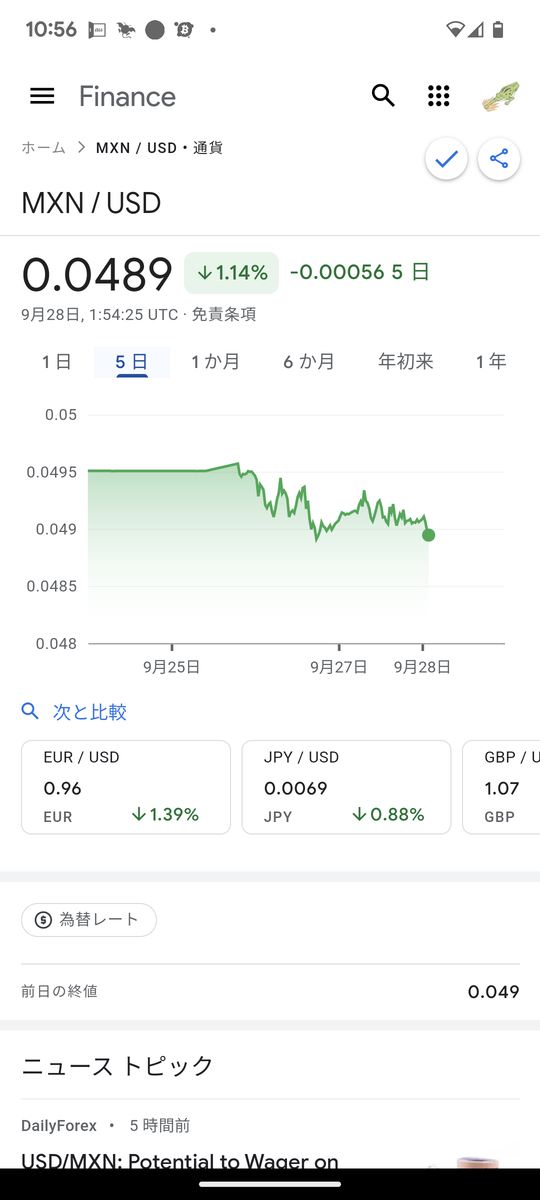The image size is (540, 1200).
Task: Tap the search magnifier icon
Action: click(x=383, y=96)
